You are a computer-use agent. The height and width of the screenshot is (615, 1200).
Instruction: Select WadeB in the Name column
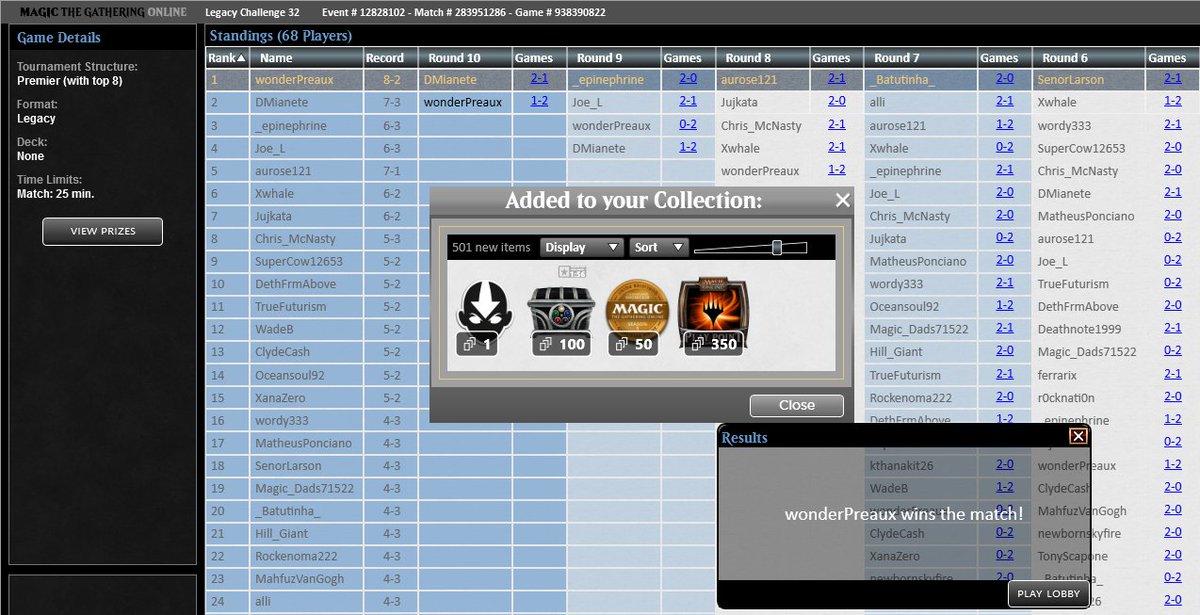tap(272, 329)
